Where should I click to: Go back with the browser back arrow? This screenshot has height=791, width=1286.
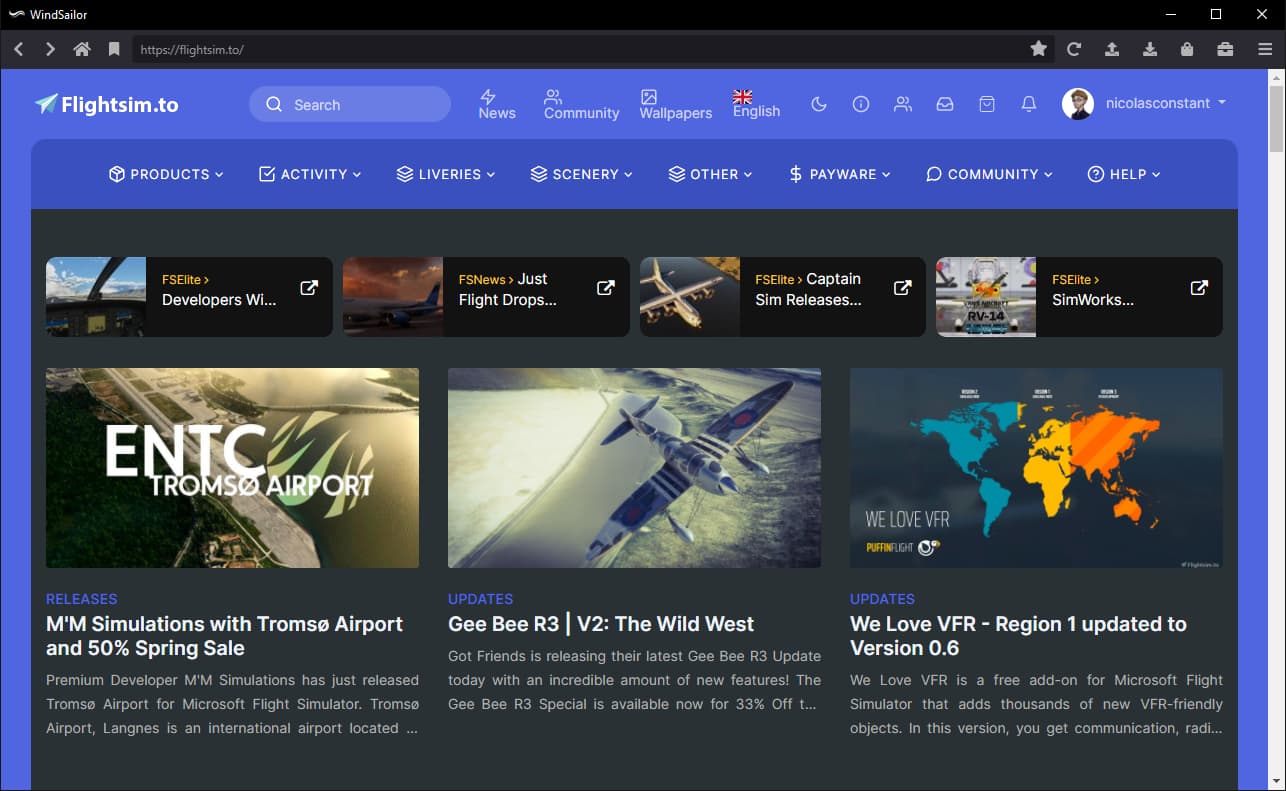point(18,49)
